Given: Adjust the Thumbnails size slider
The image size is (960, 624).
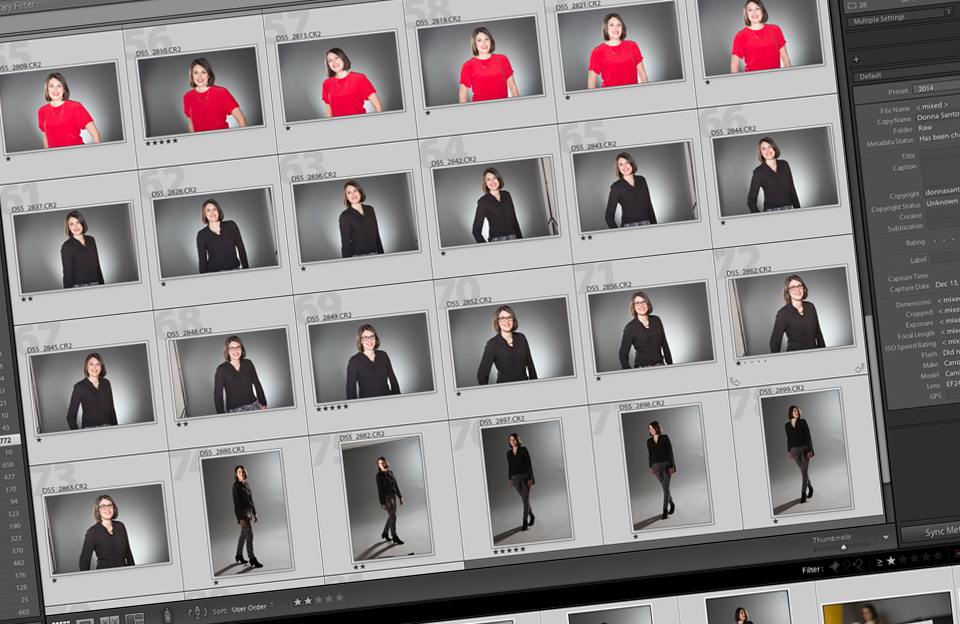Looking at the screenshot, I should point(841,546).
